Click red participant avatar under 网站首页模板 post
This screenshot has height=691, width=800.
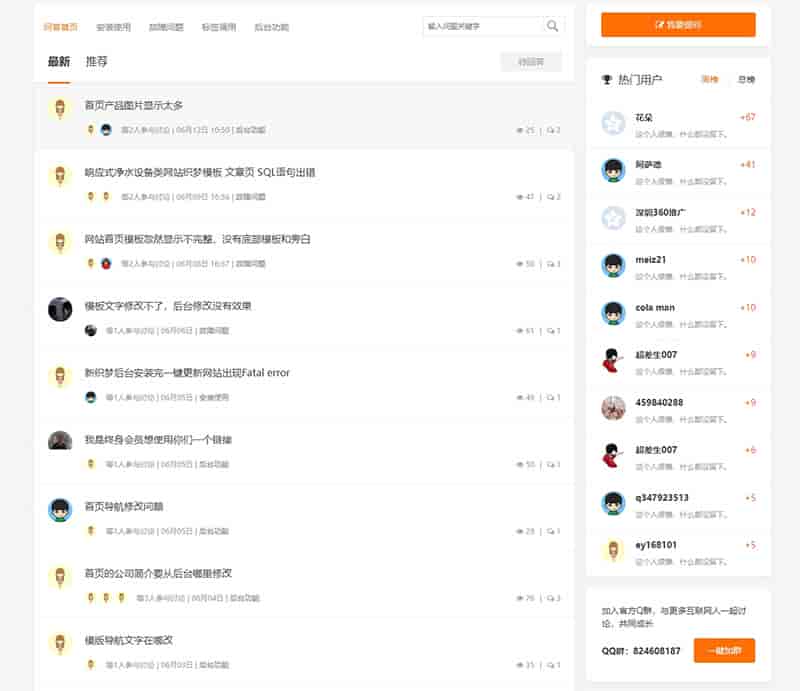(106, 264)
